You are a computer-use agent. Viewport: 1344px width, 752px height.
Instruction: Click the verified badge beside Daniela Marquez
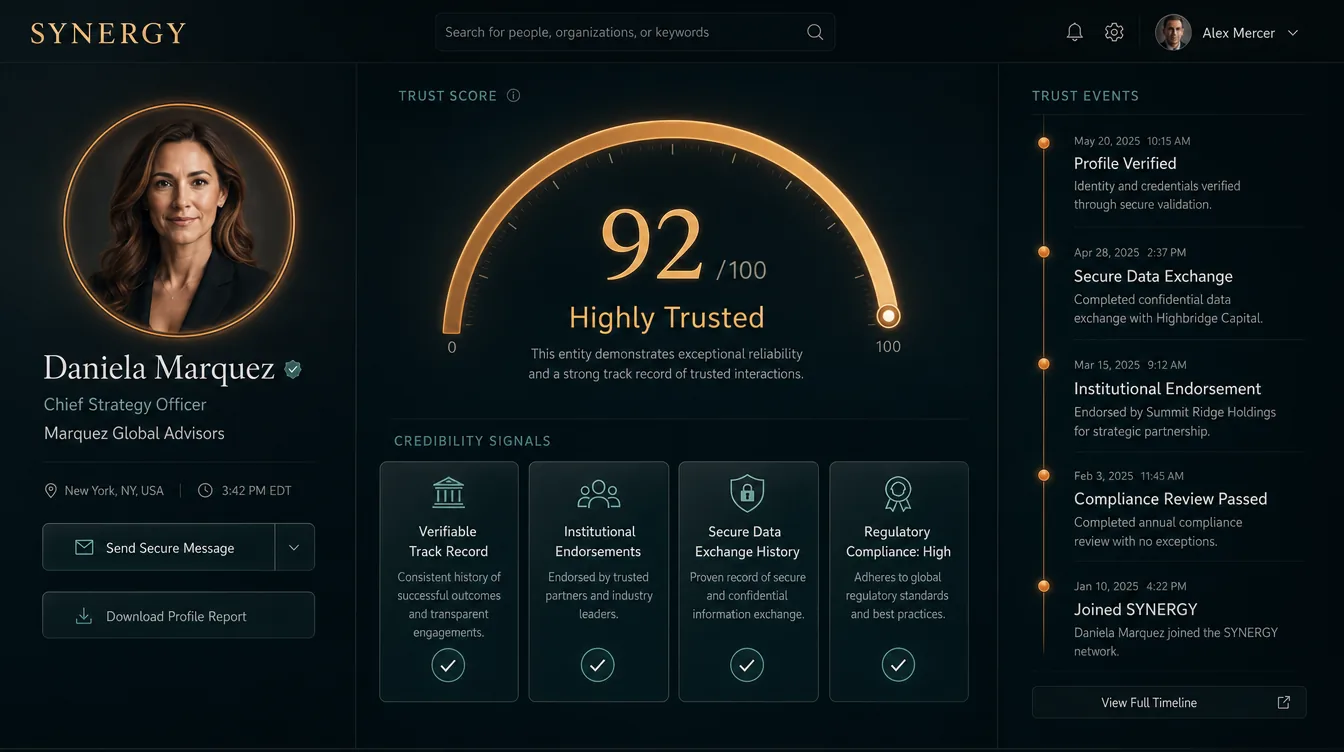pos(293,369)
